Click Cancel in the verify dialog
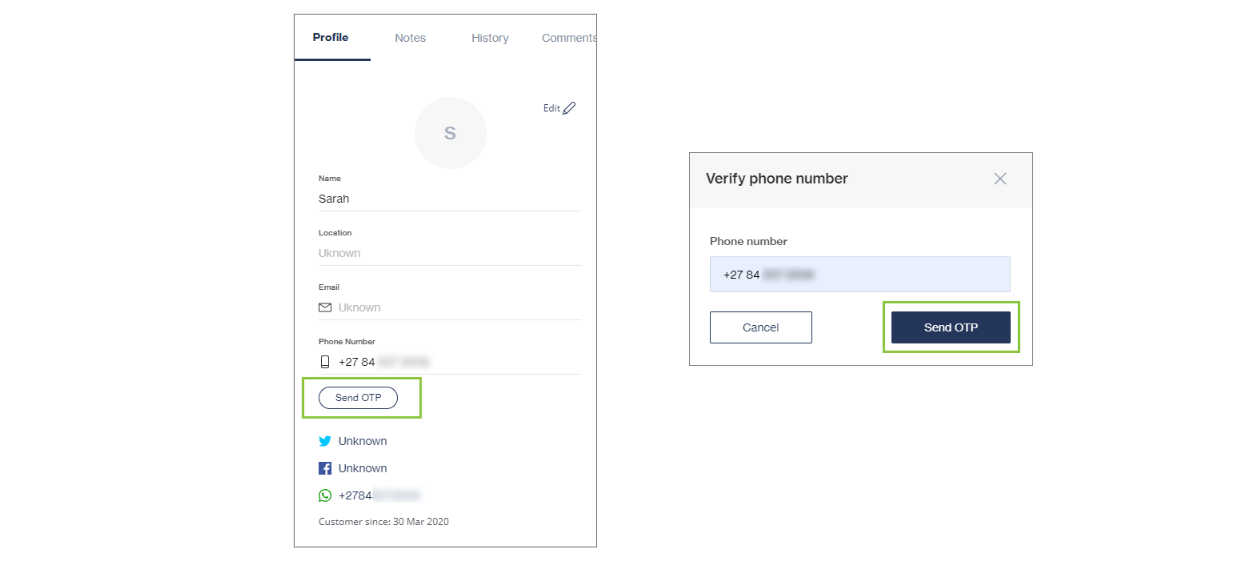The image size is (1233, 565). [761, 327]
